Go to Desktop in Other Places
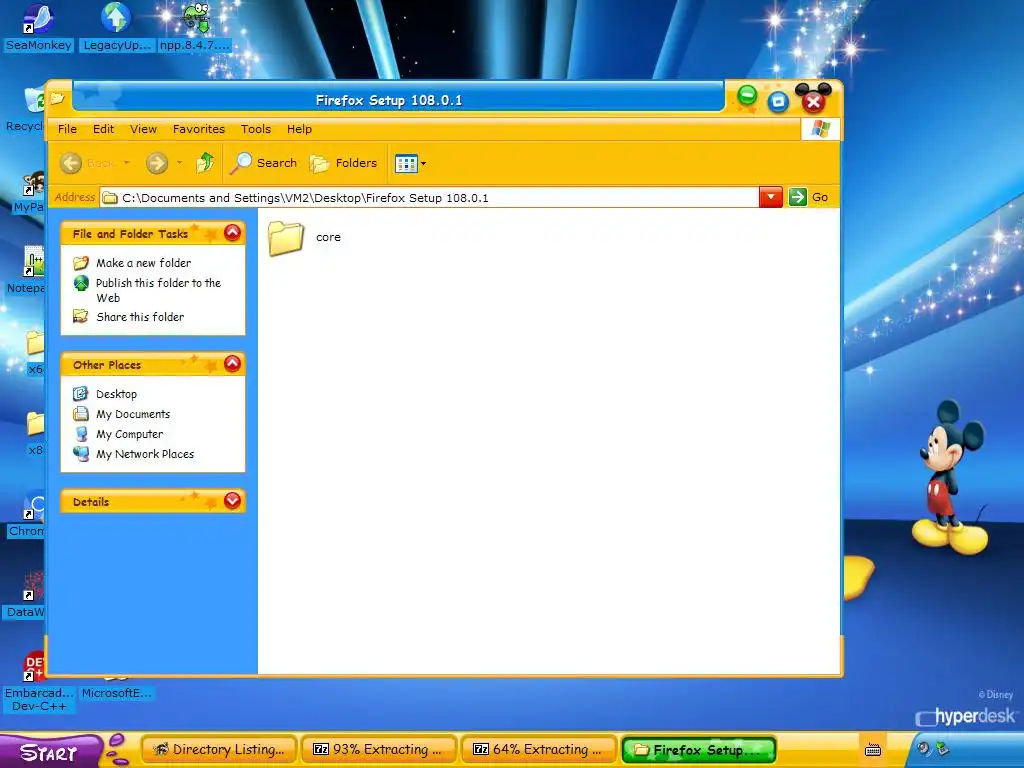 tap(116, 394)
